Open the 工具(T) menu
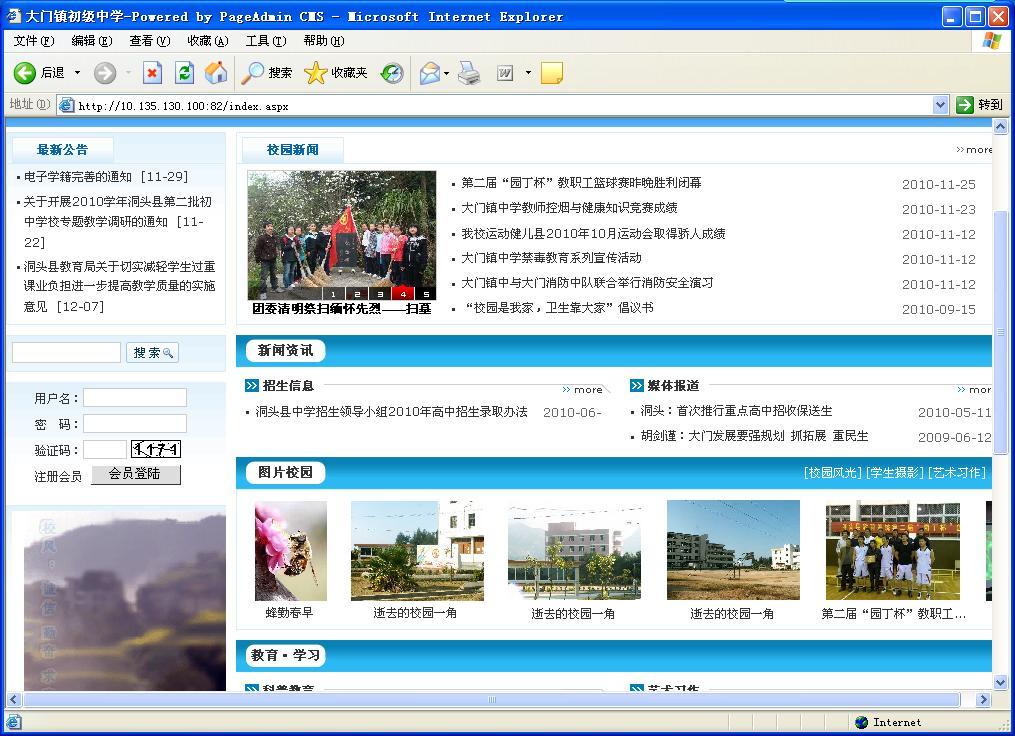The image size is (1015, 736). click(265, 41)
